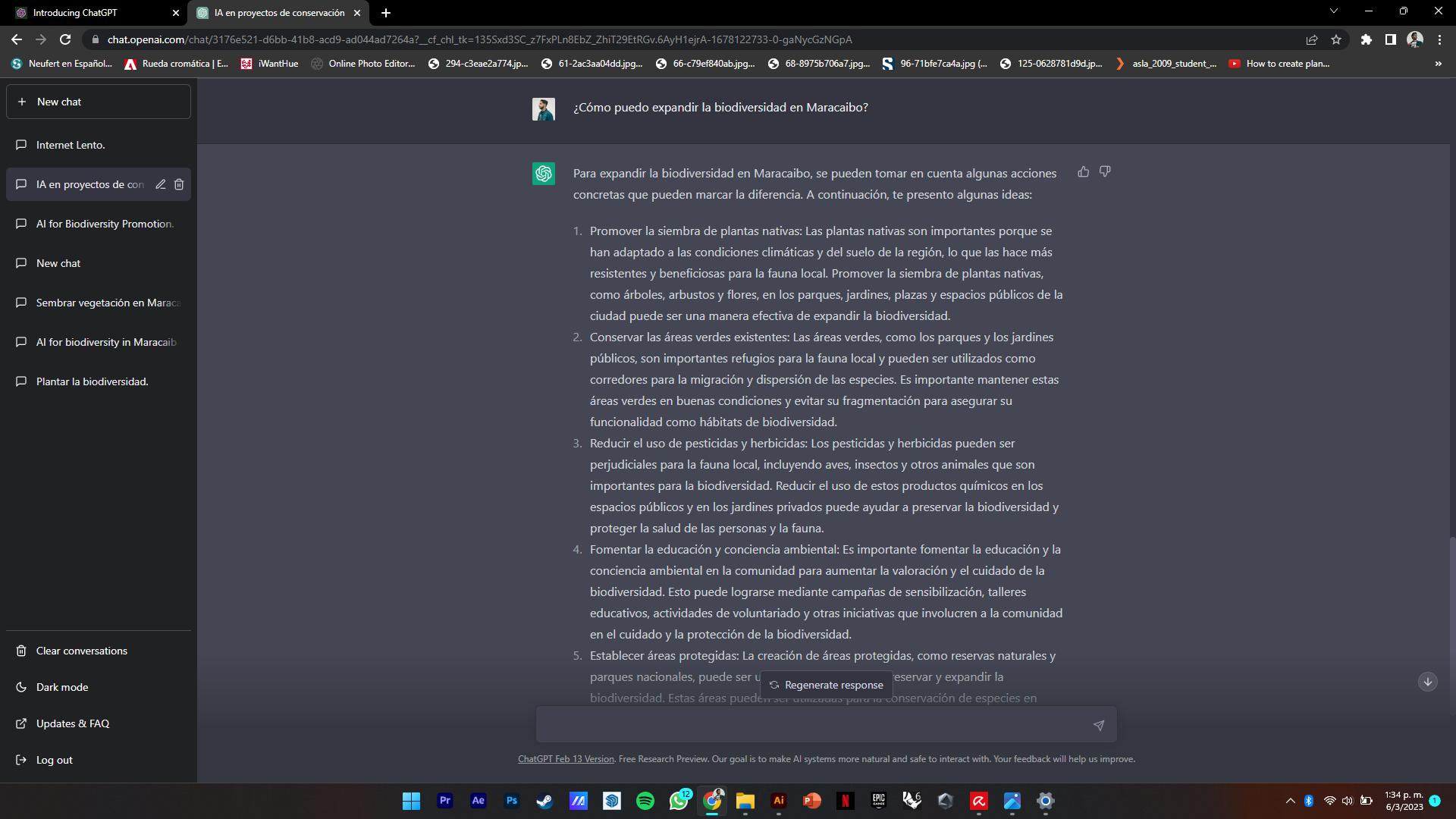Select the IA en proyectos de conservación tab
The image size is (1456, 819).
(x=279, y=13)
